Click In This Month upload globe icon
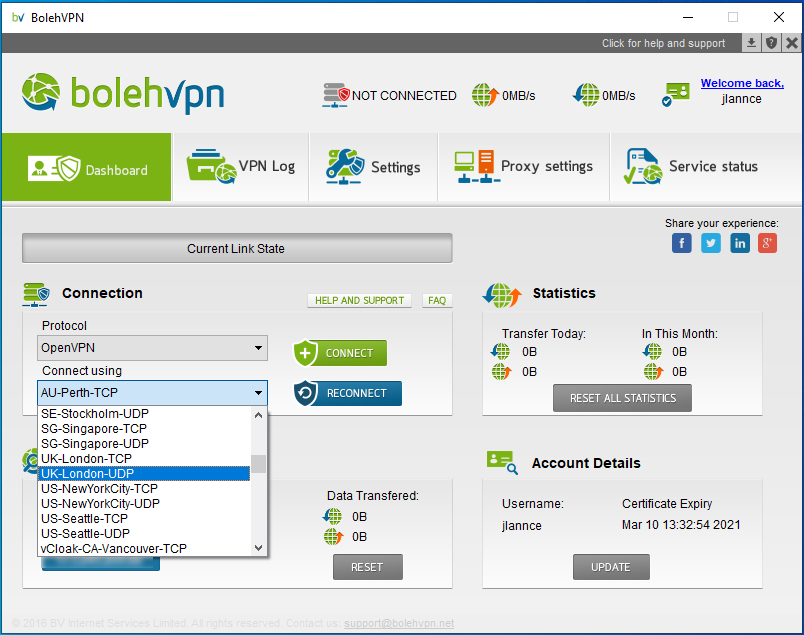Image resolution: width=804 pixels, height=635 pixels. 653,371
